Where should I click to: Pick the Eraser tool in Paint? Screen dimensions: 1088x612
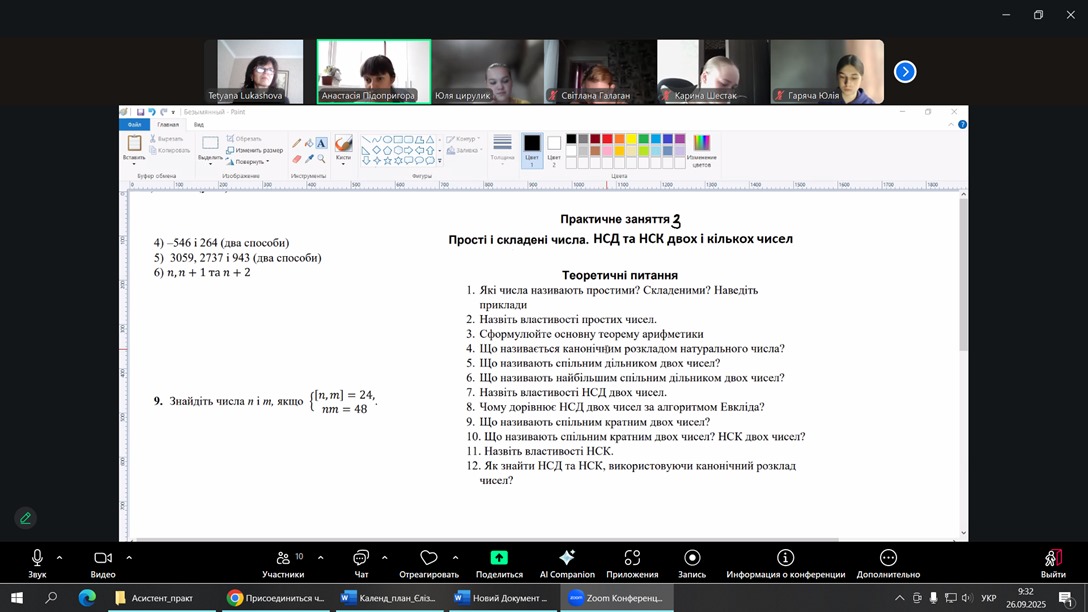297,158
